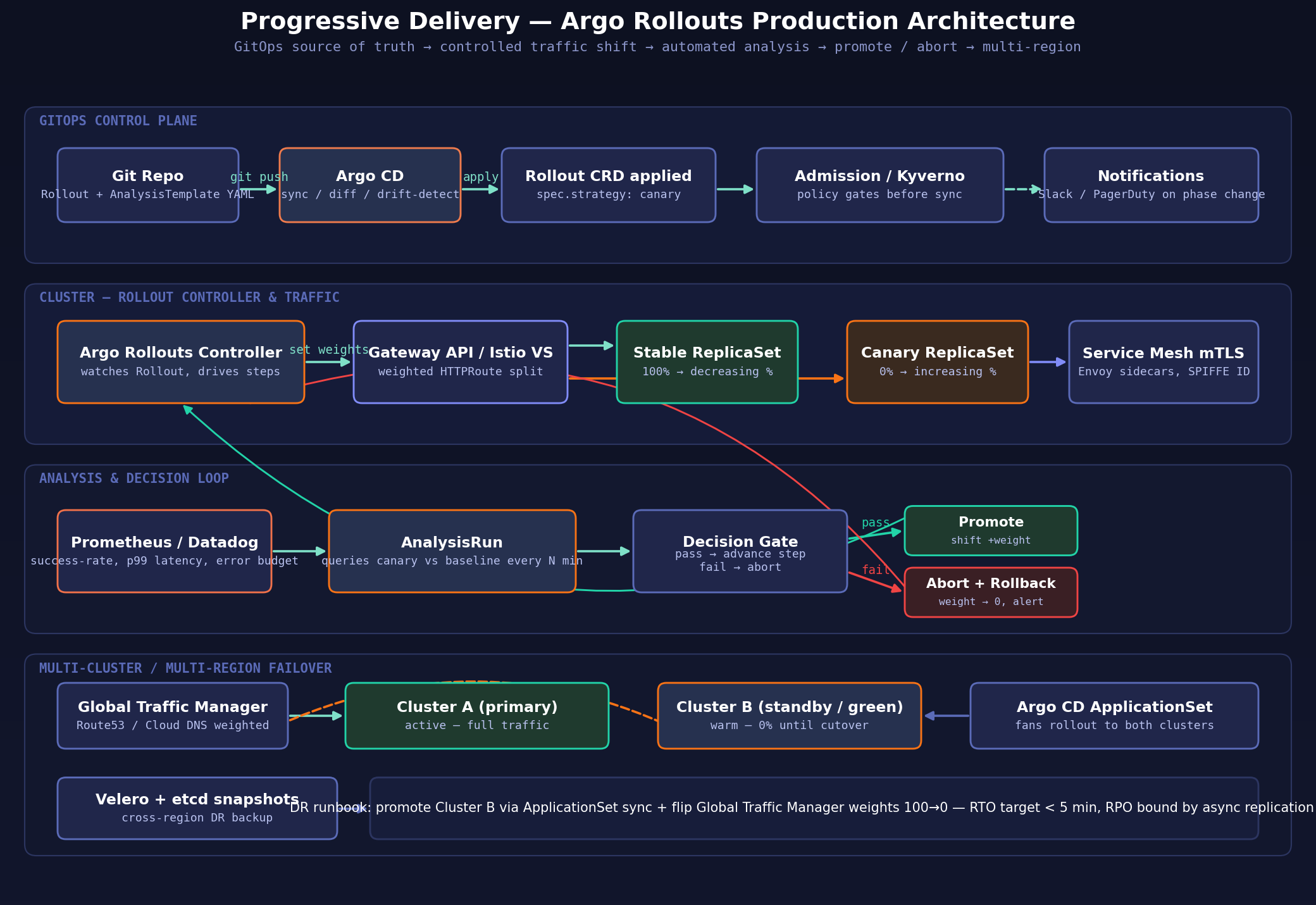Click CLUSTER — ROLLOUT CONTROLLER & TRAFFIC label
The width and height of the screenshot is (1316, 905).
(x=189, y=297)
